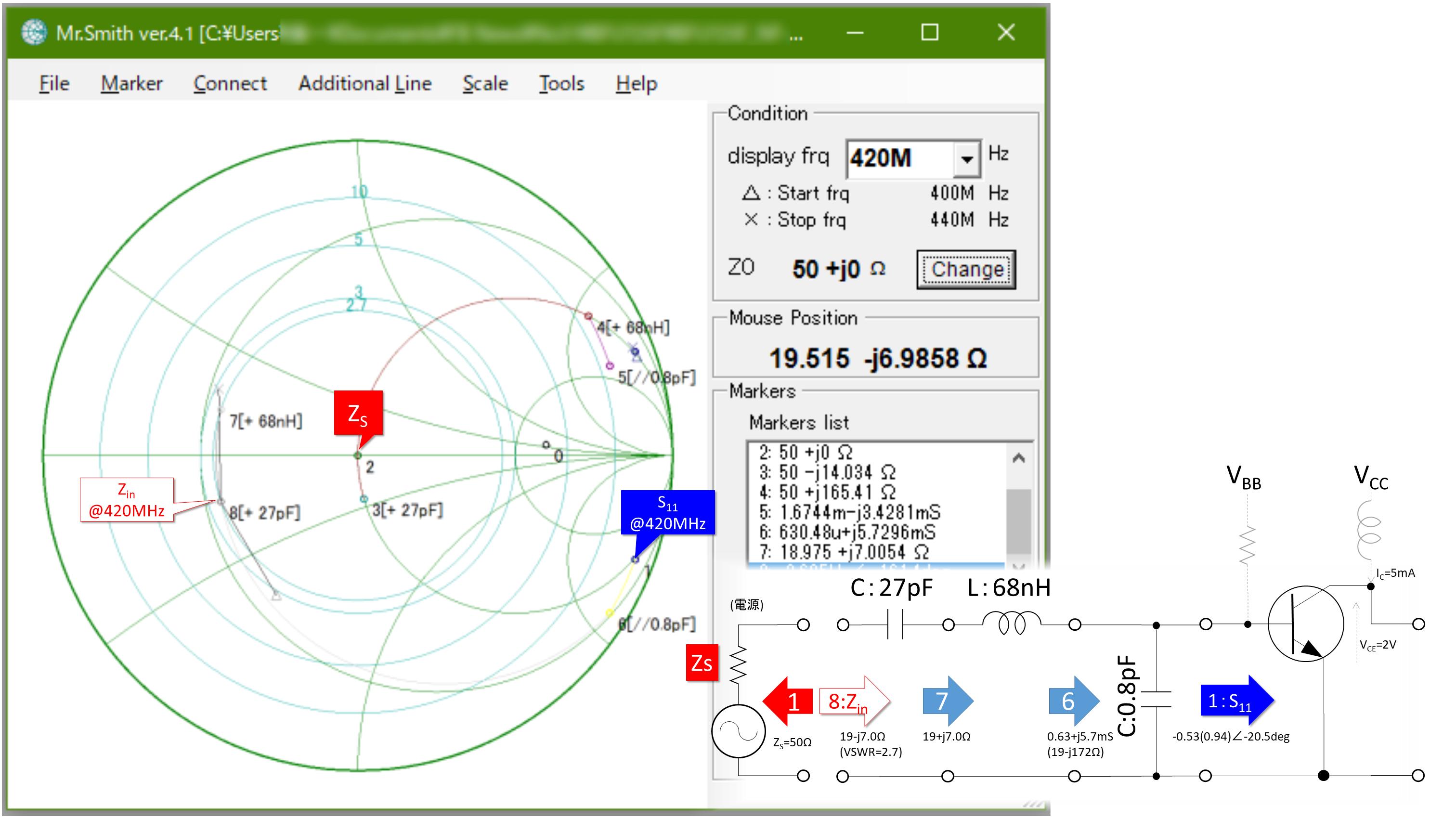
Task: Click marker 2 point at chart center
Action: 358,455
